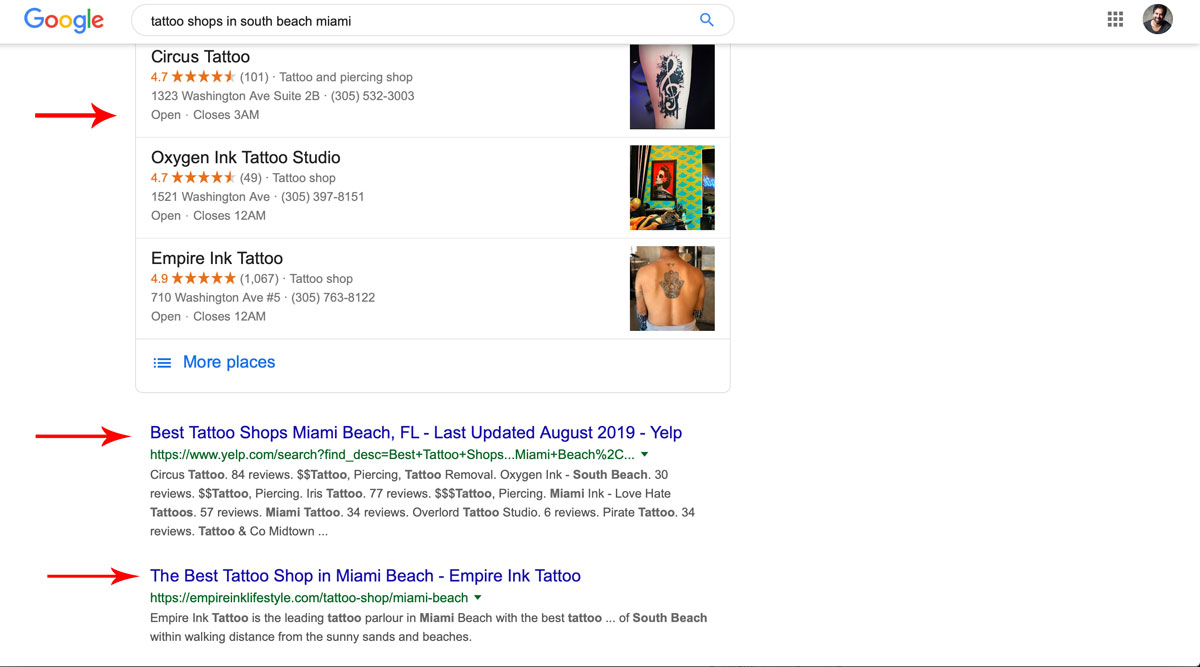Click the Empire Ink result description snippet

click(429, 627)
